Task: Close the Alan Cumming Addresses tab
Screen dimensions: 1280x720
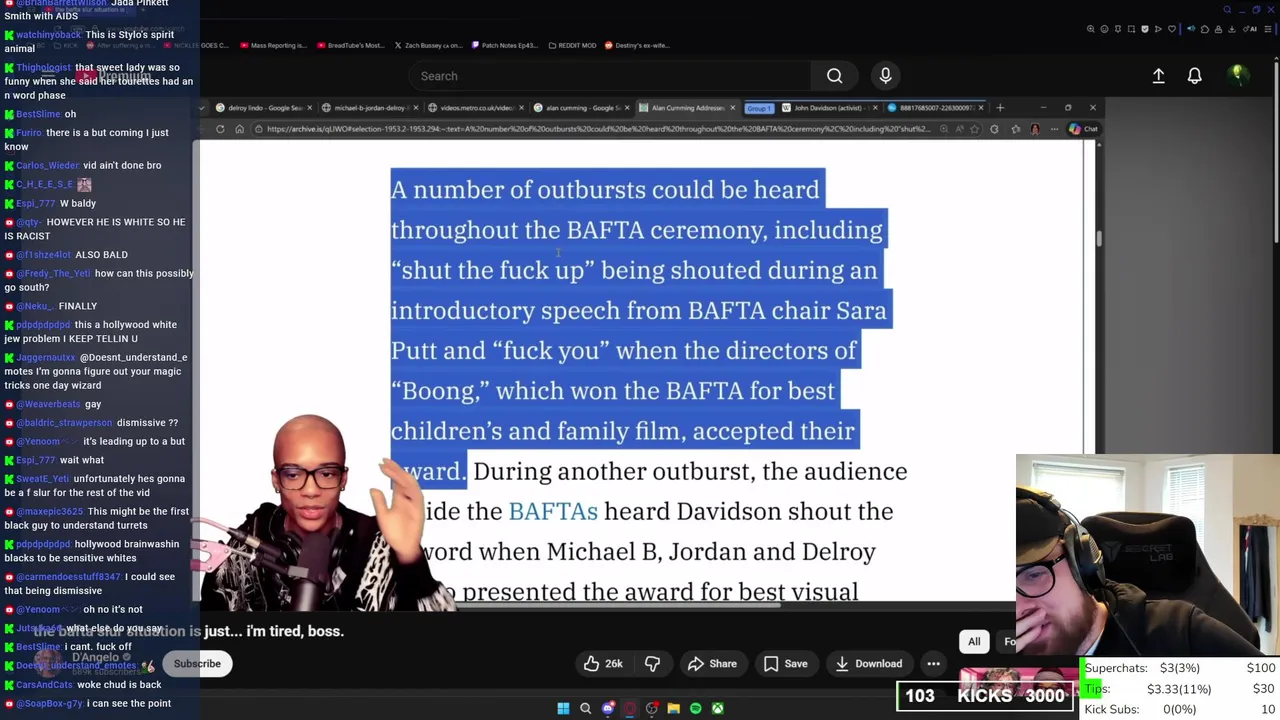Action: (x=732, y=108)
